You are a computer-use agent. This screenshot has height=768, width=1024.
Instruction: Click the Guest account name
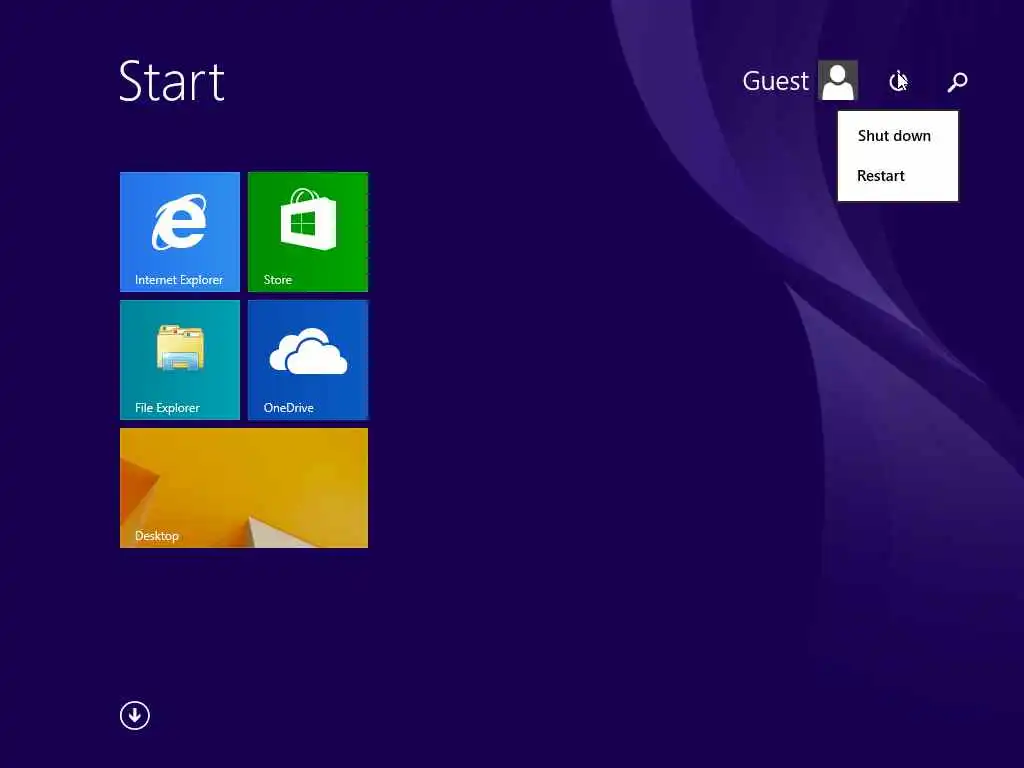(x=775, y=81)
